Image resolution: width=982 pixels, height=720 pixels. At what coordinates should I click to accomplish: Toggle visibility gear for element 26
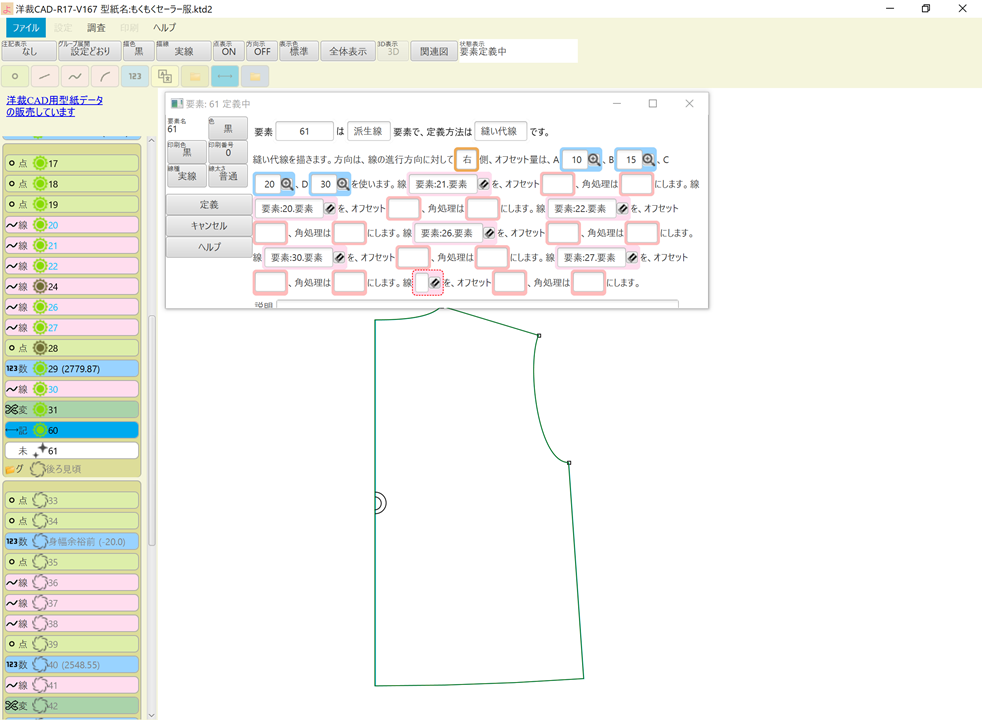coord(40,307)
